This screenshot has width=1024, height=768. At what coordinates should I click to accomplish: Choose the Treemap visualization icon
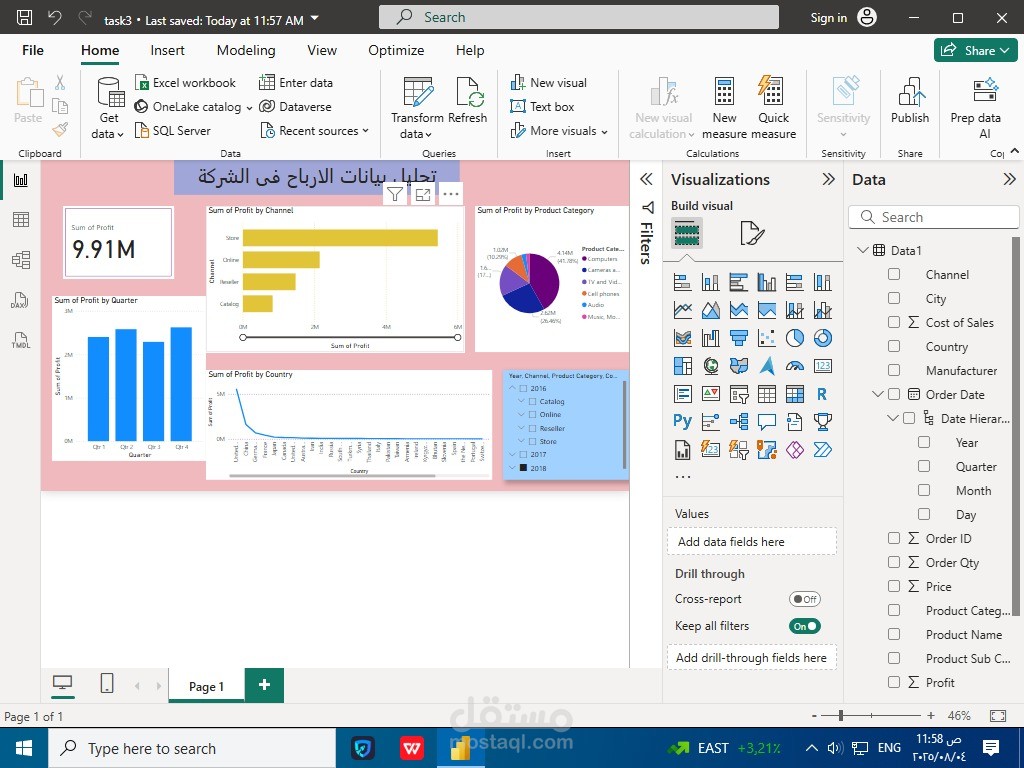click(x=682, y=366)
